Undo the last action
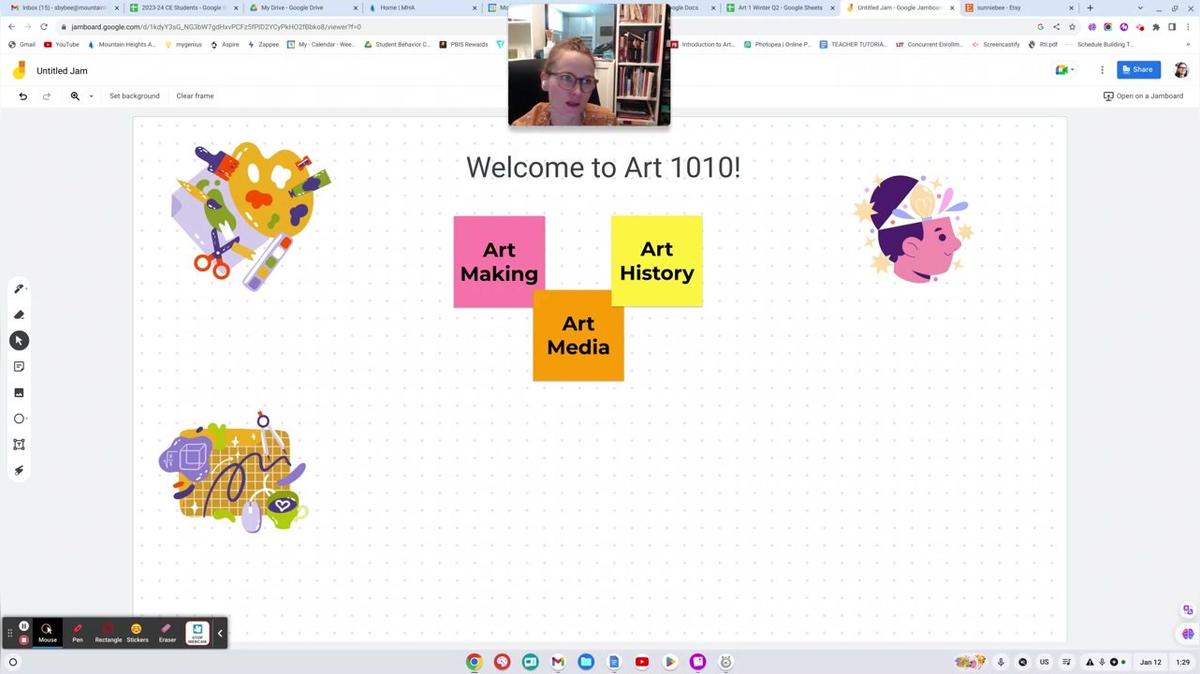This screenshot has height=674, width=1200. [x=23, y=96]
